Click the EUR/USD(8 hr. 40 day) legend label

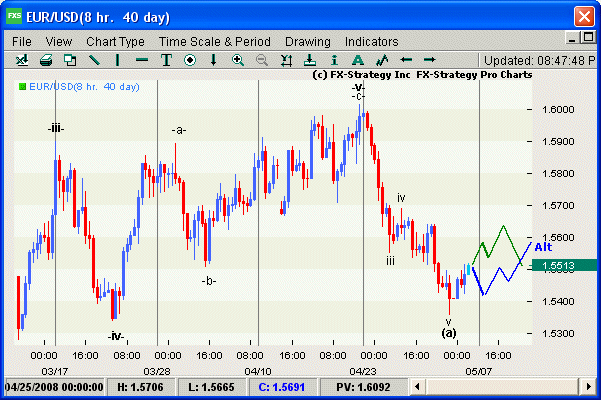tap(84, 87)
